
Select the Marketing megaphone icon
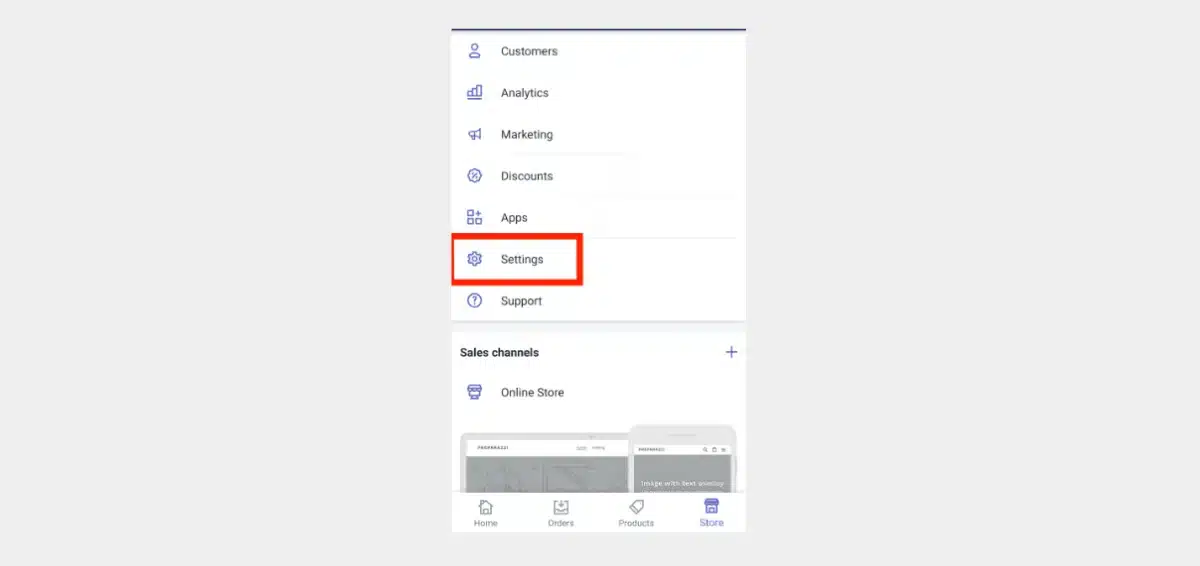pyautogui.click(x=474, y=134)
